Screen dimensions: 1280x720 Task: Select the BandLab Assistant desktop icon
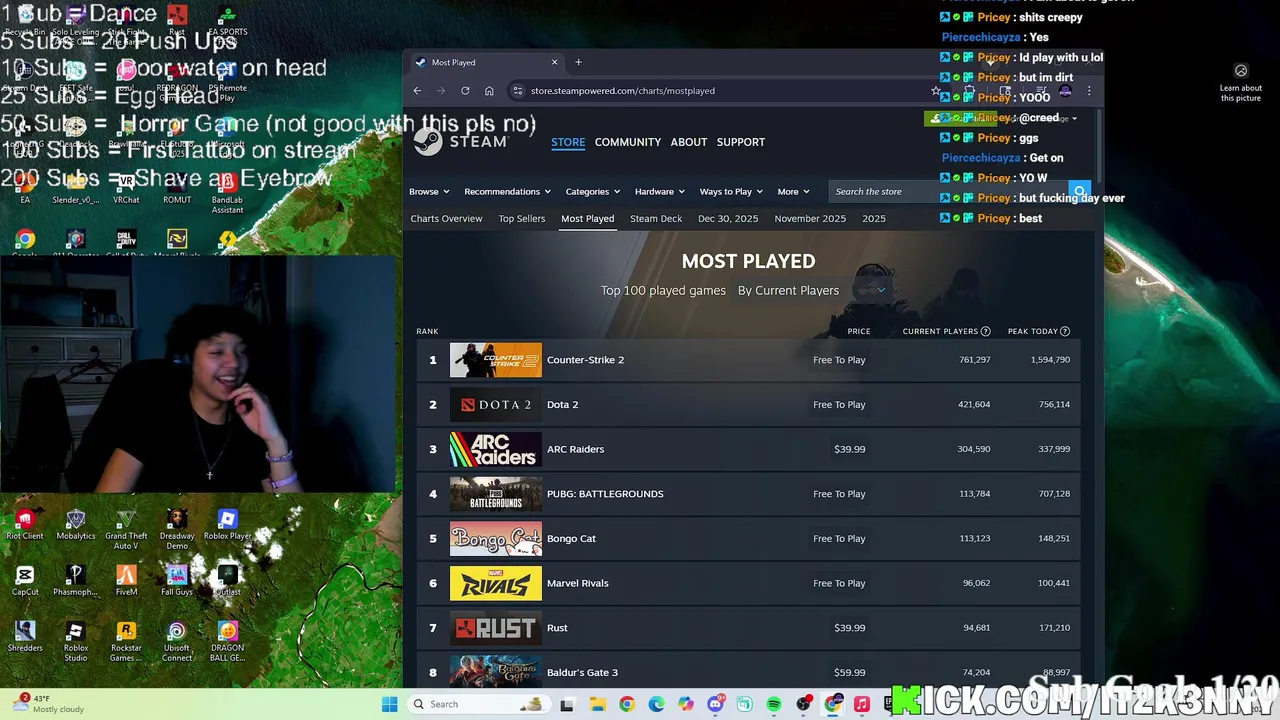(227, 192)
